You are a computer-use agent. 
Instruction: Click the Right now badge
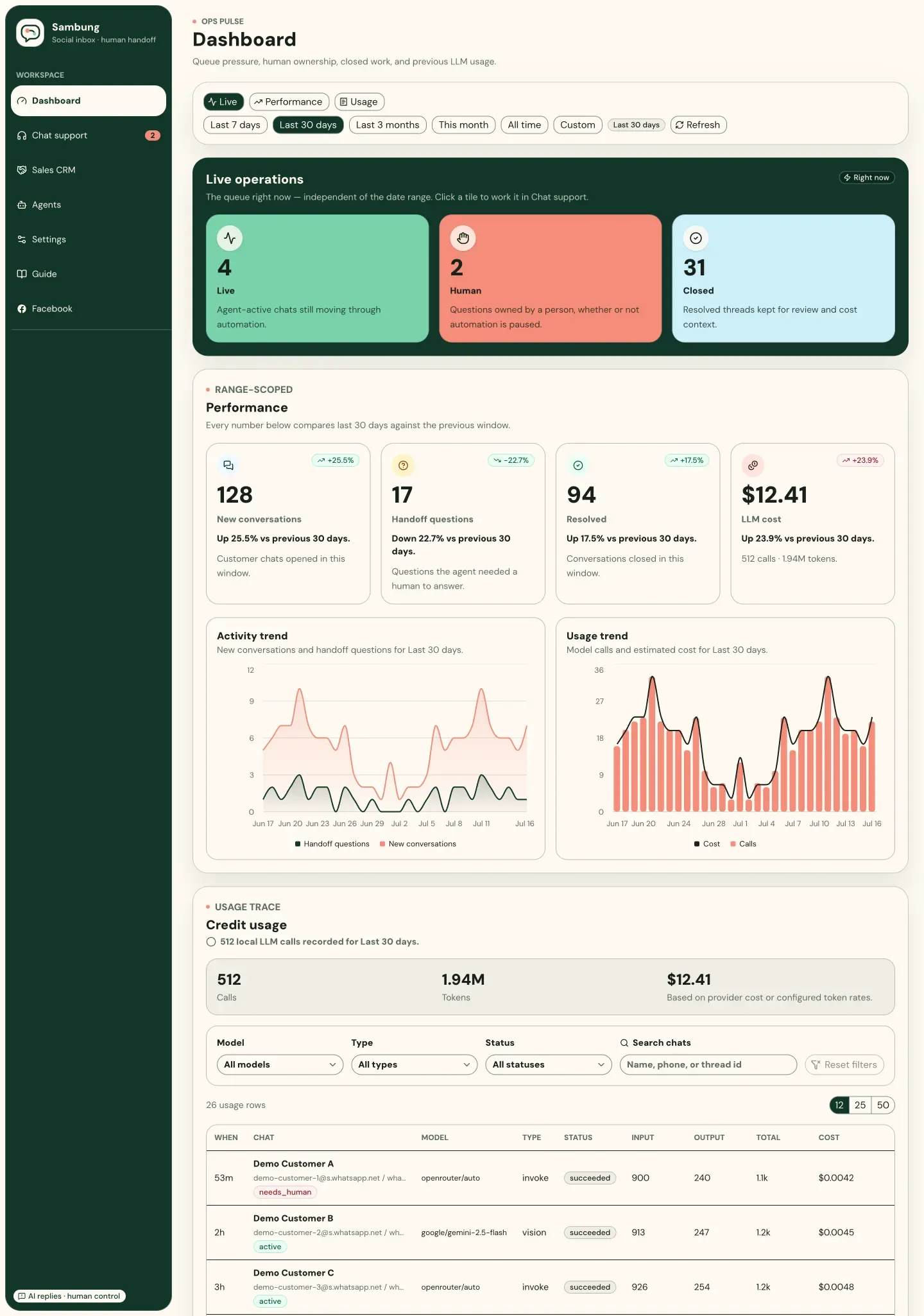[867, 178]
